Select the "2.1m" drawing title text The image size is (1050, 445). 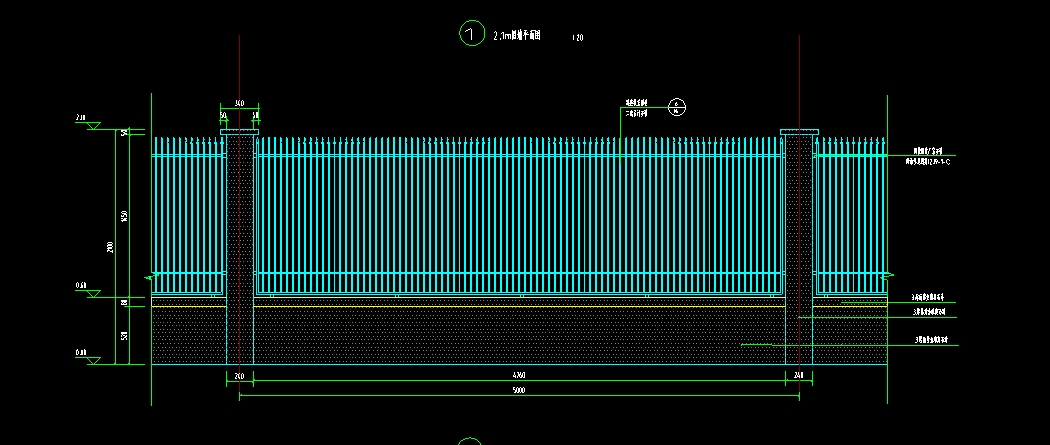tap(516, 35)
